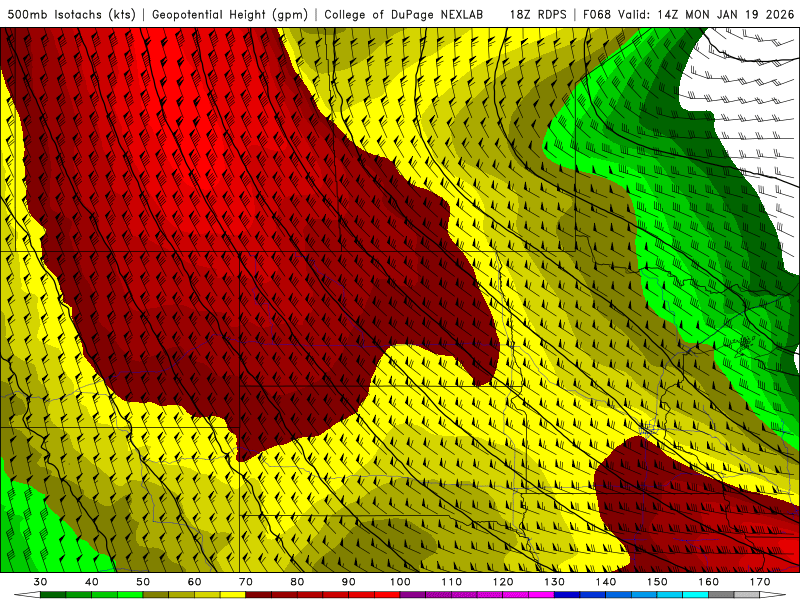Pick the dark purple swatch after 100
The height and width of the screenshot is (600, 800).
point(413,594)
